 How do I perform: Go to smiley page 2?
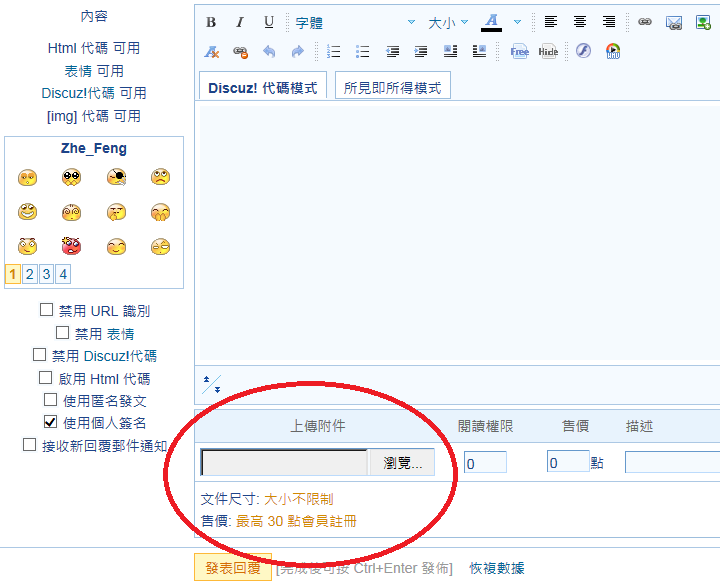[x=29, y=274]
